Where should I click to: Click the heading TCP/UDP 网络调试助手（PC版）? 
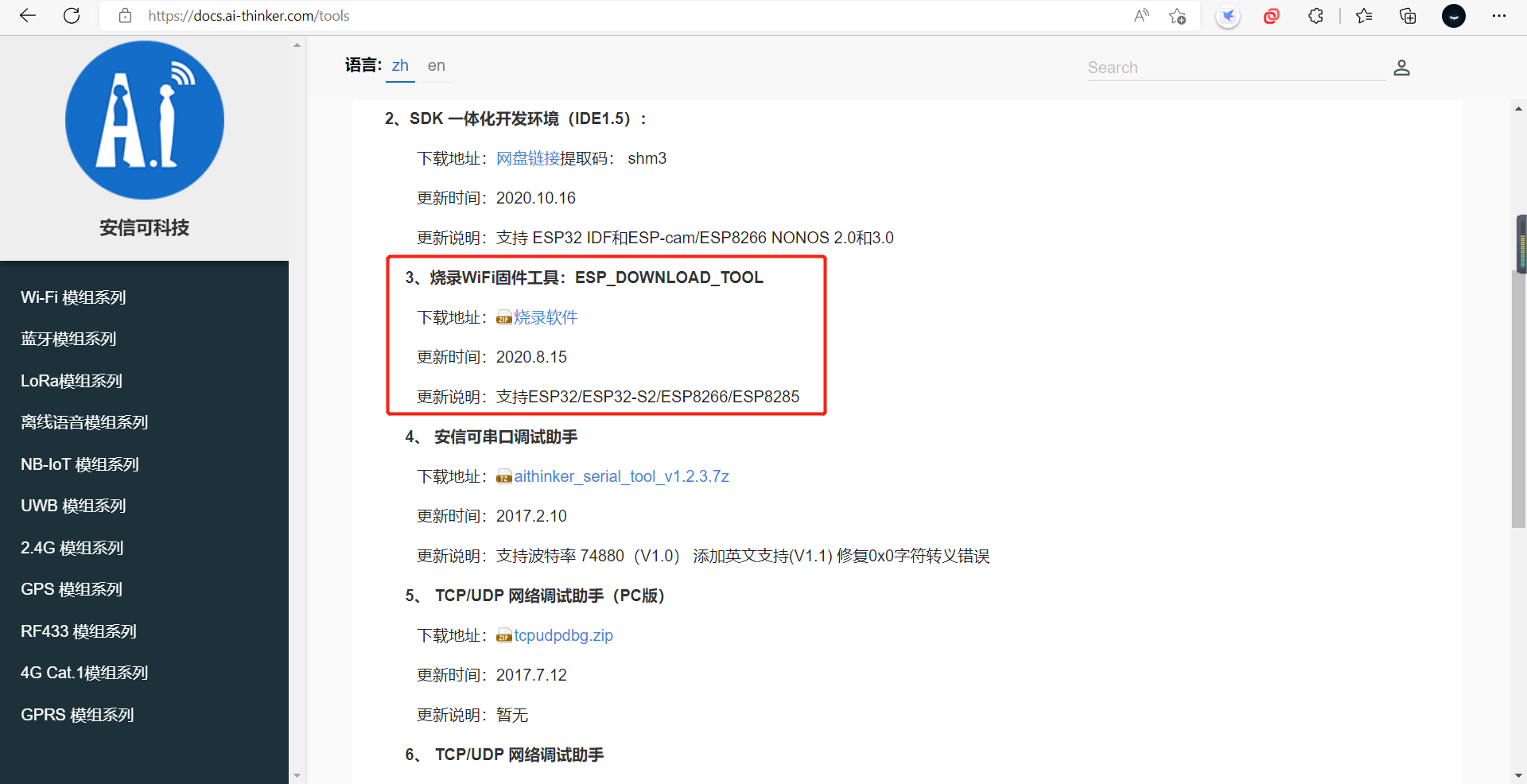tap(550, 596)
